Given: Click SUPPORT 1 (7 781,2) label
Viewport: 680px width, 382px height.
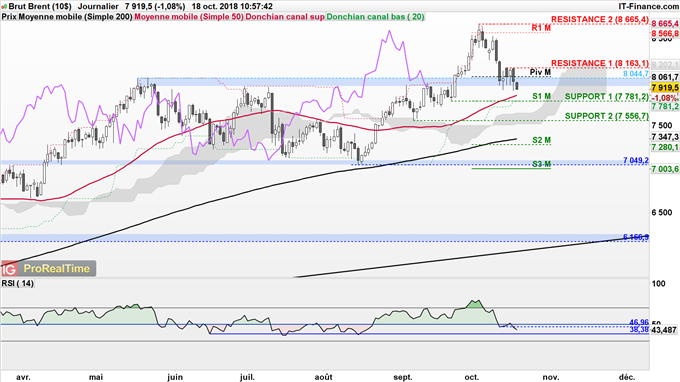Looking at the screenshot, I should click(607, 97).
